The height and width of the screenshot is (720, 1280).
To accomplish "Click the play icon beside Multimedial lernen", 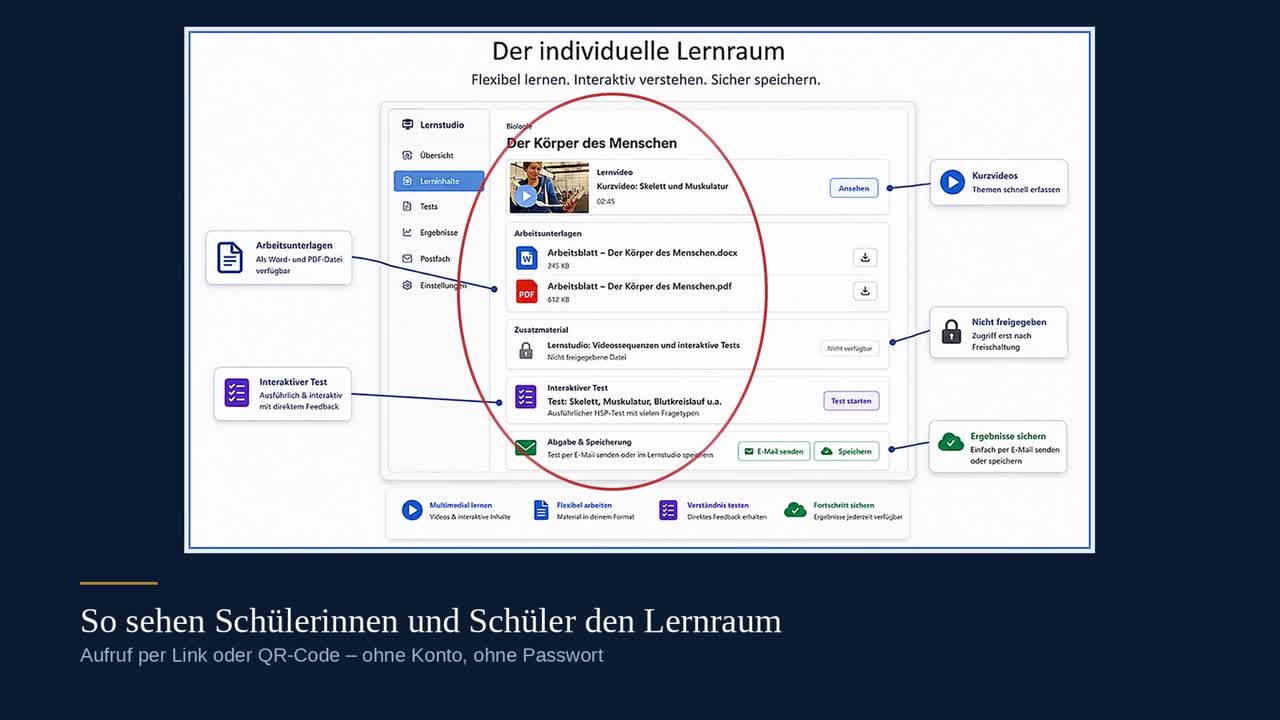I will click(x=412, y=510).
